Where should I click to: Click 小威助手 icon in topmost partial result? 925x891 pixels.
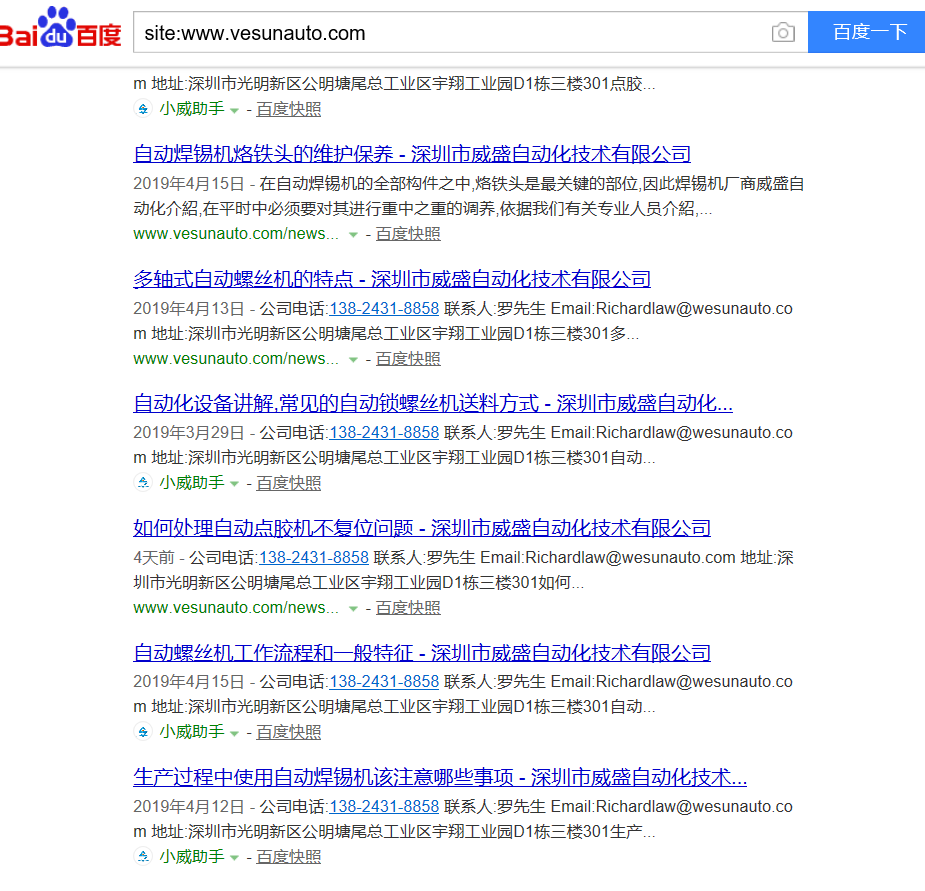(143, 109)
